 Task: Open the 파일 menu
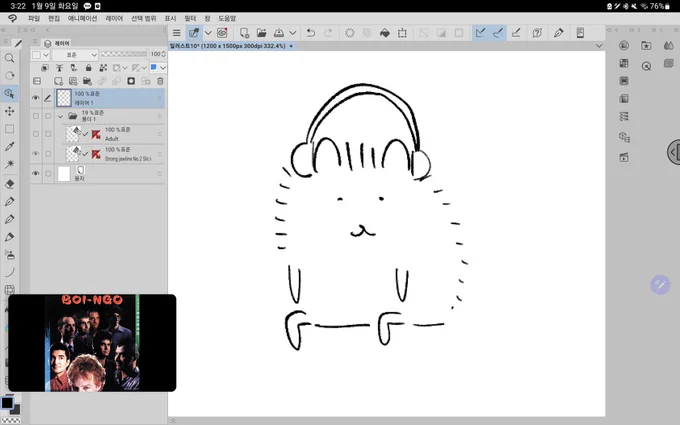pyautogui.click(x=34, y=19)
